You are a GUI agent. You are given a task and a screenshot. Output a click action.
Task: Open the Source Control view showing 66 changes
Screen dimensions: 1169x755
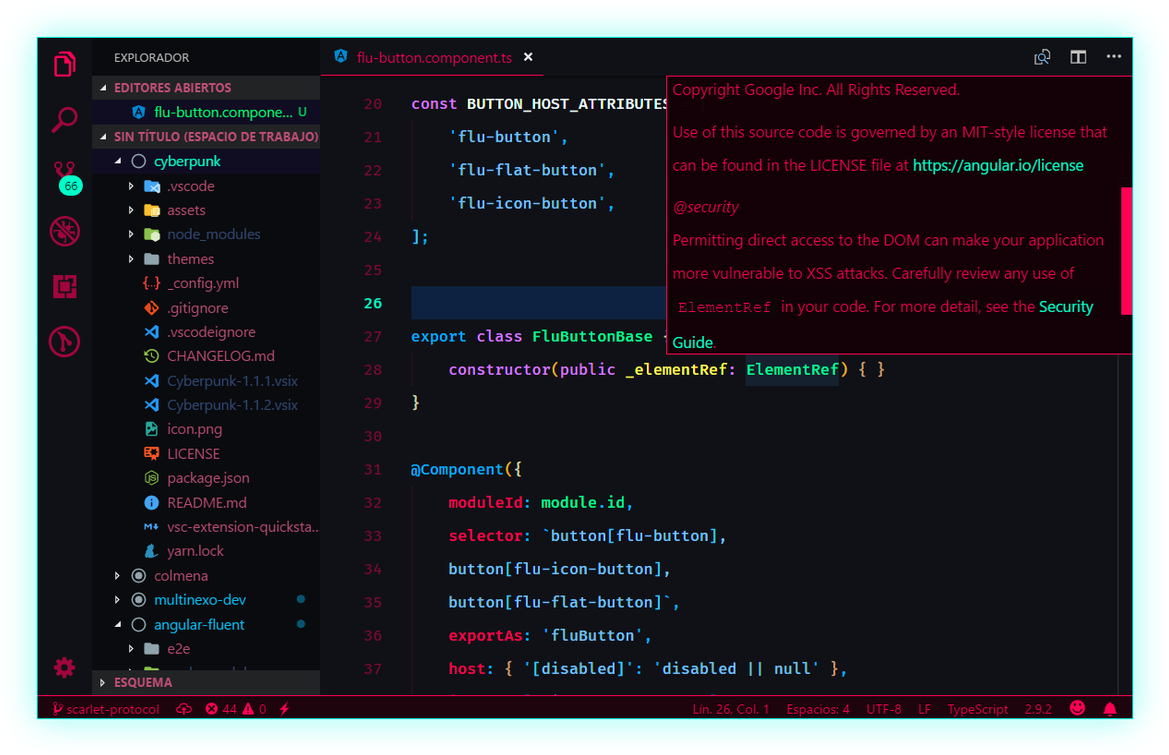pyautogui.click(x=63, y=172)
